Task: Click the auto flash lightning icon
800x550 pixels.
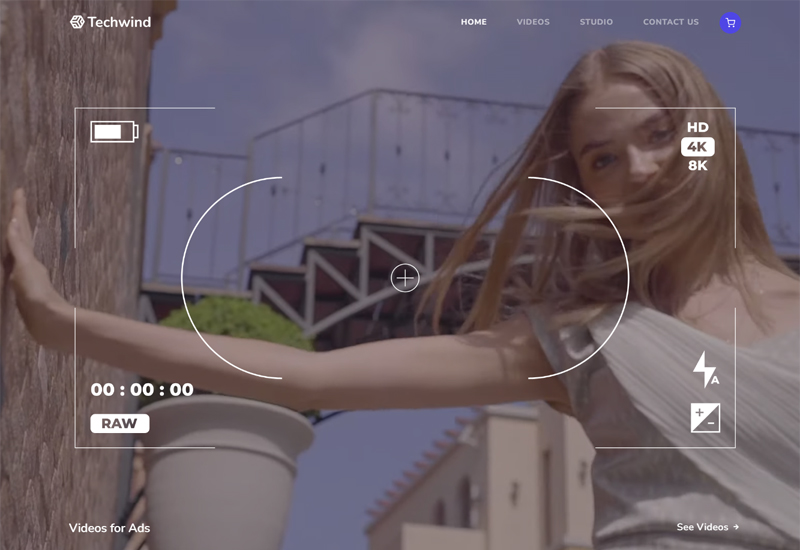Action: tap(706, 369)
